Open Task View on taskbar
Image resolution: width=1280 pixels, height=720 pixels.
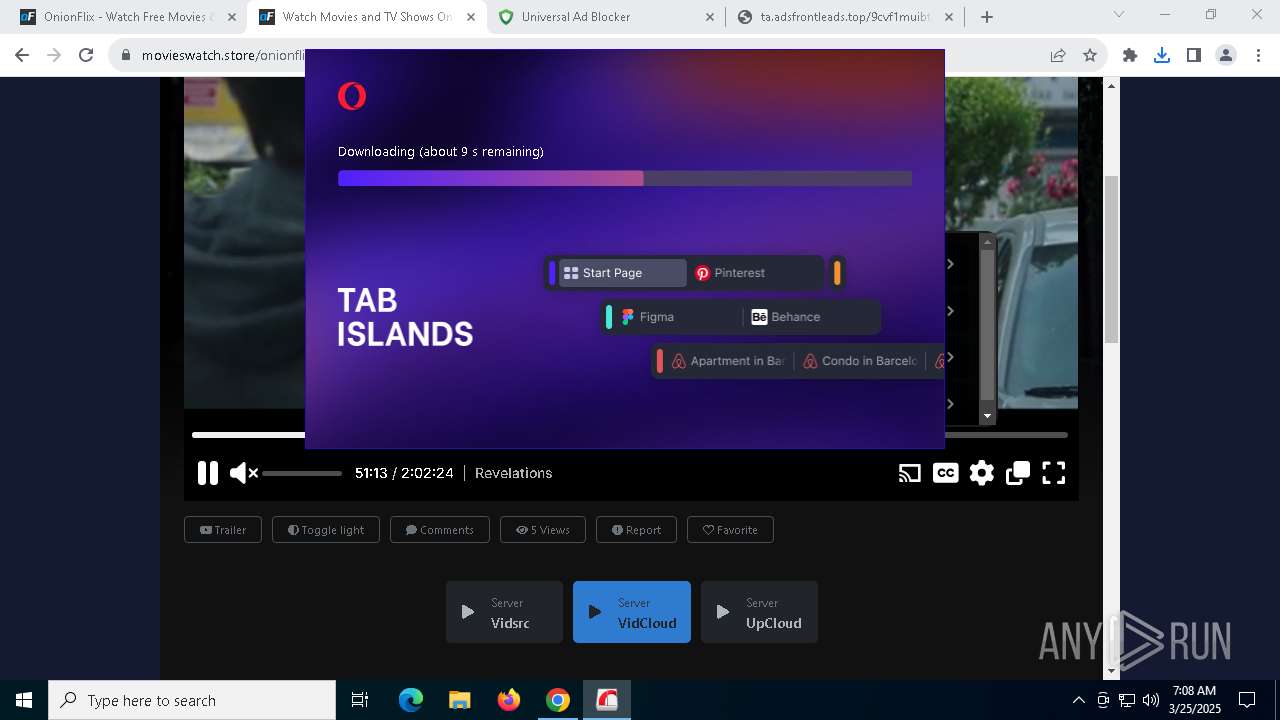(x=360, y=700)
